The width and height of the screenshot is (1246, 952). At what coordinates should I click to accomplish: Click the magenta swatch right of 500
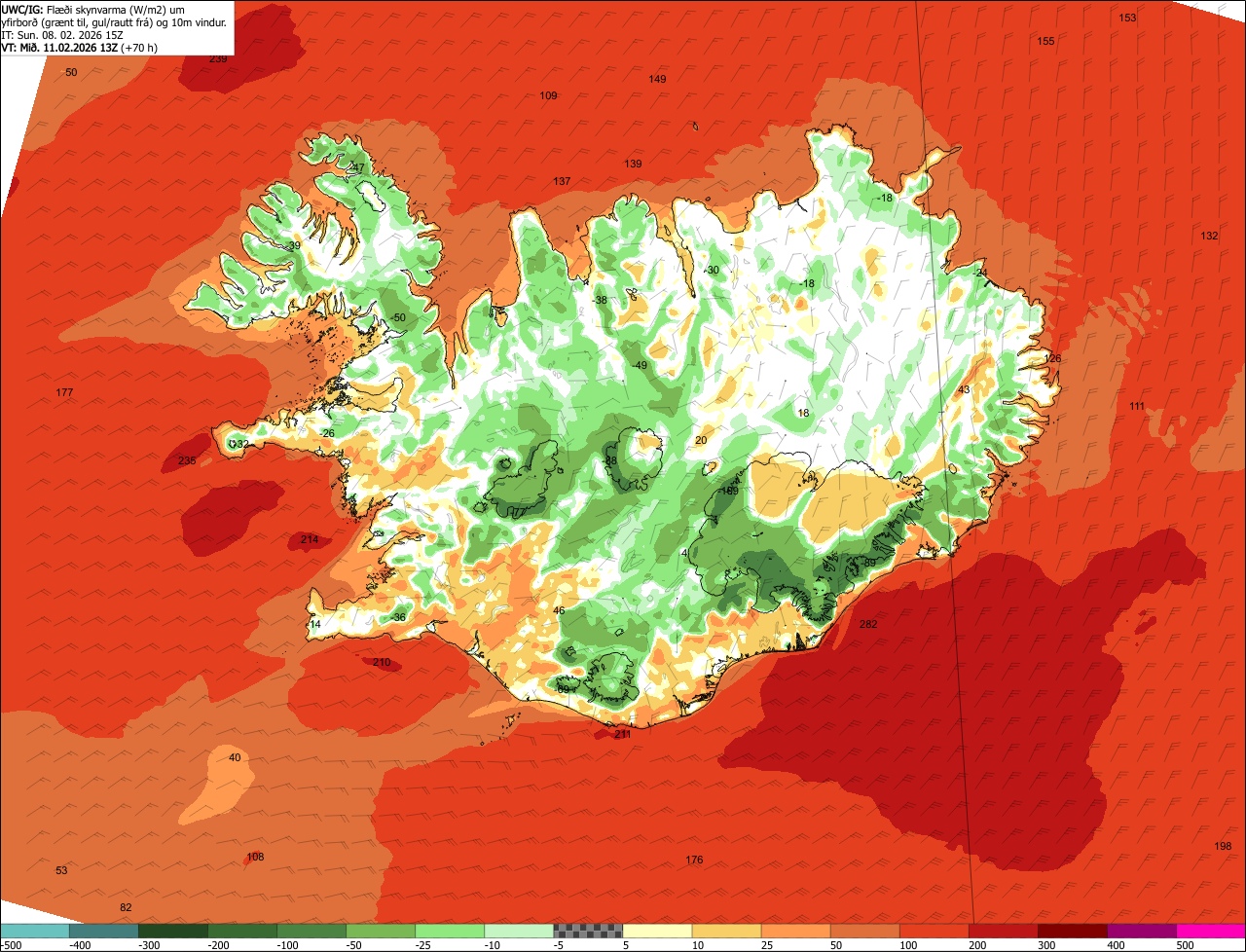pos(1210,931)
